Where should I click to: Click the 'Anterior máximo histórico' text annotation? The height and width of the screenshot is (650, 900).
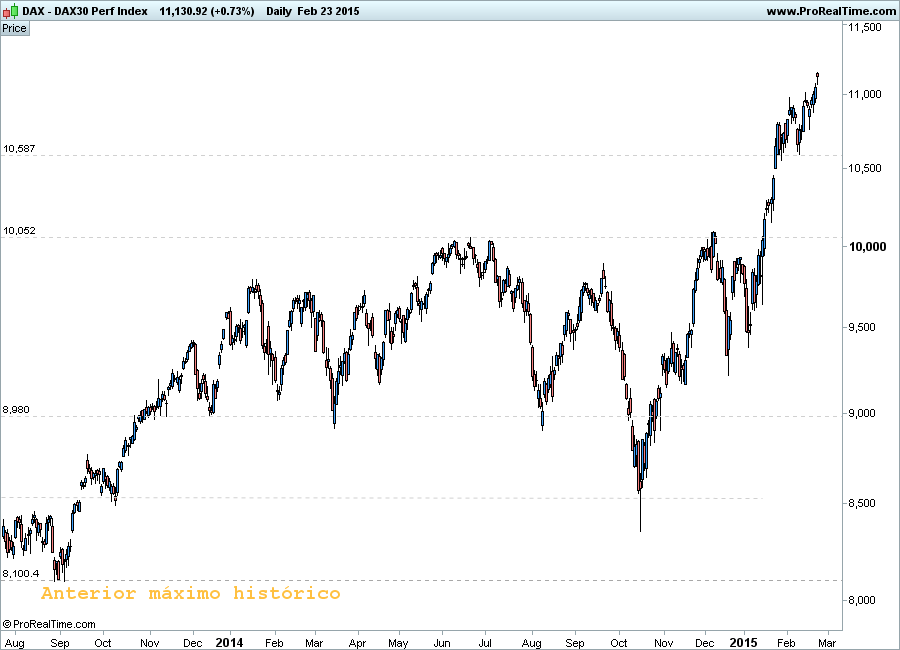190,594
